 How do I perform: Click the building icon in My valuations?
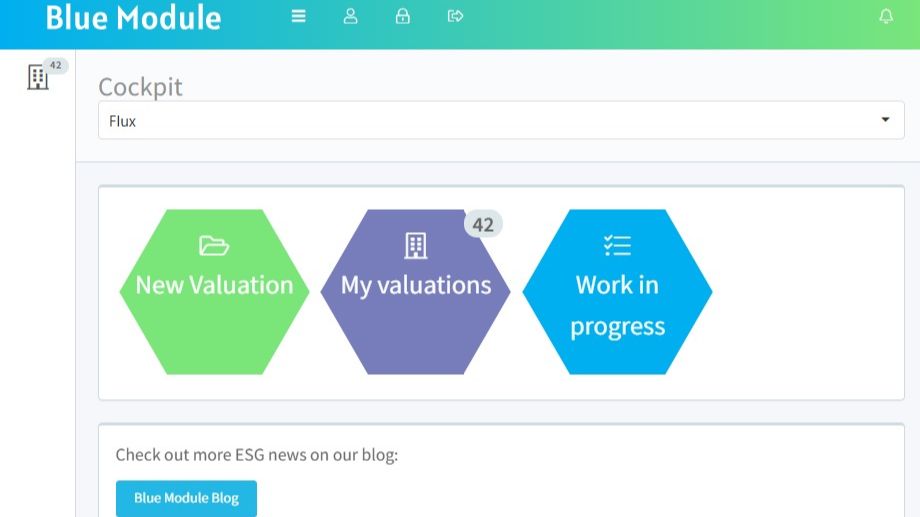pyautogui.click(x=415, y=245)
